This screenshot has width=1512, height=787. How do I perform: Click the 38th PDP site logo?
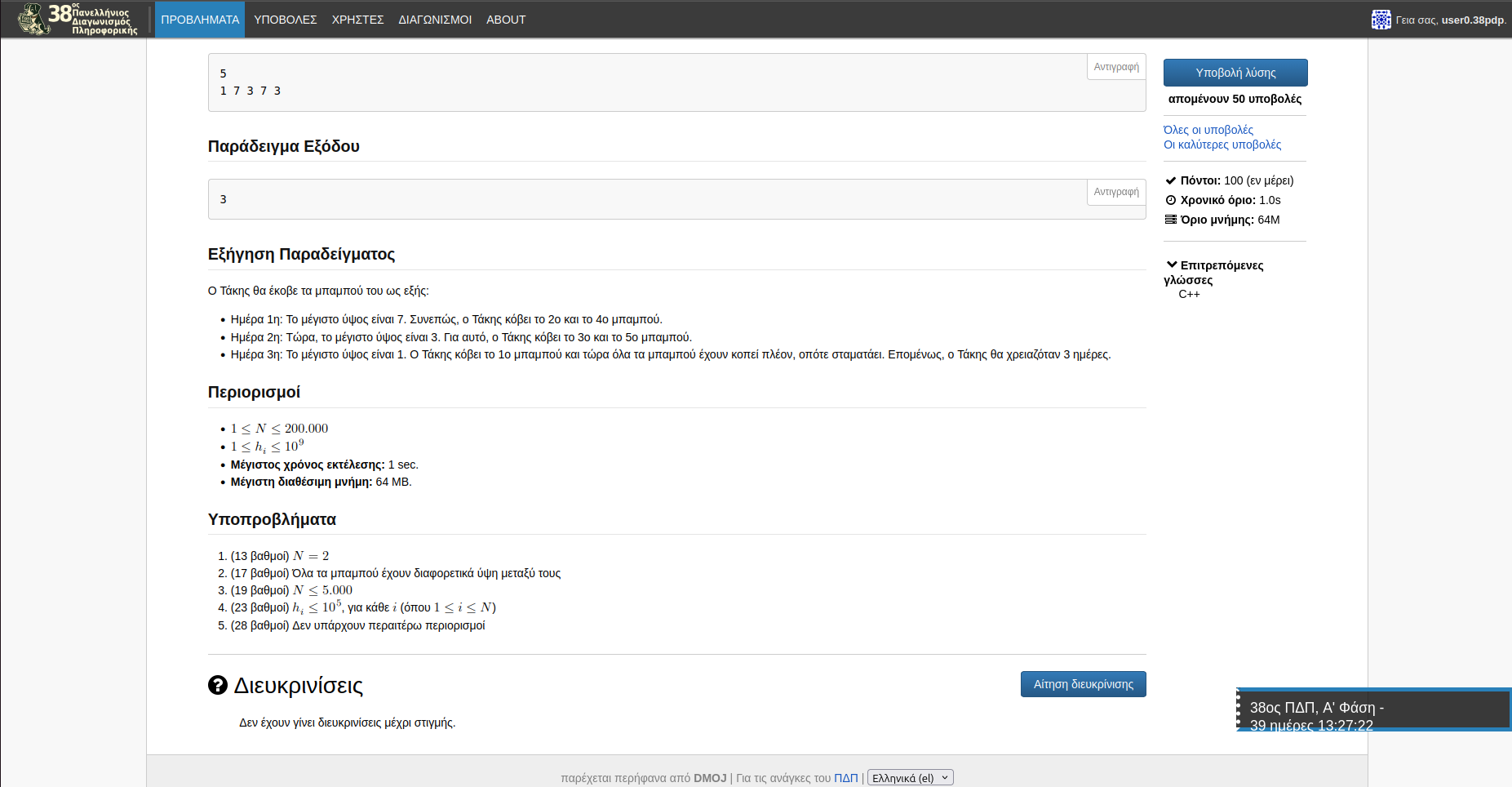[x=78, y=19]
